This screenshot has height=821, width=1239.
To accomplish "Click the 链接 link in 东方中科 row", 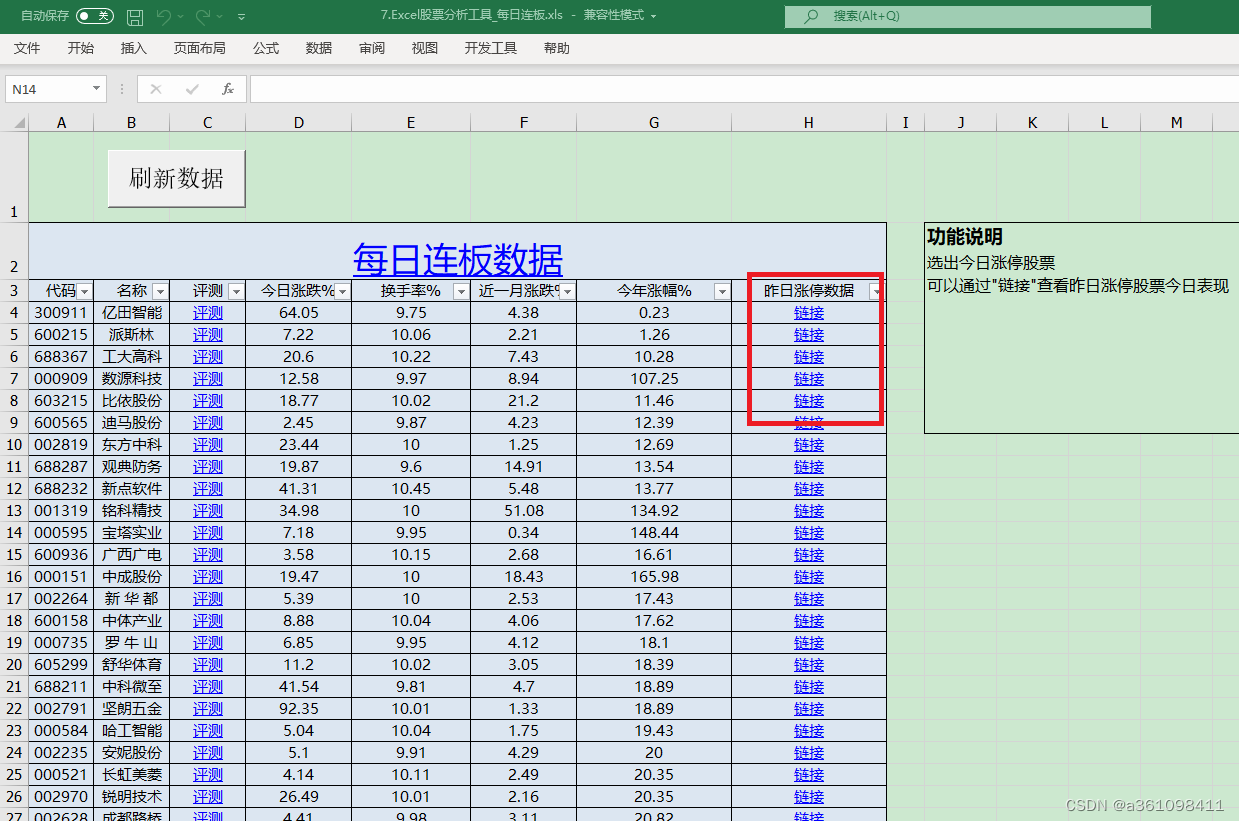I will 809,444.
